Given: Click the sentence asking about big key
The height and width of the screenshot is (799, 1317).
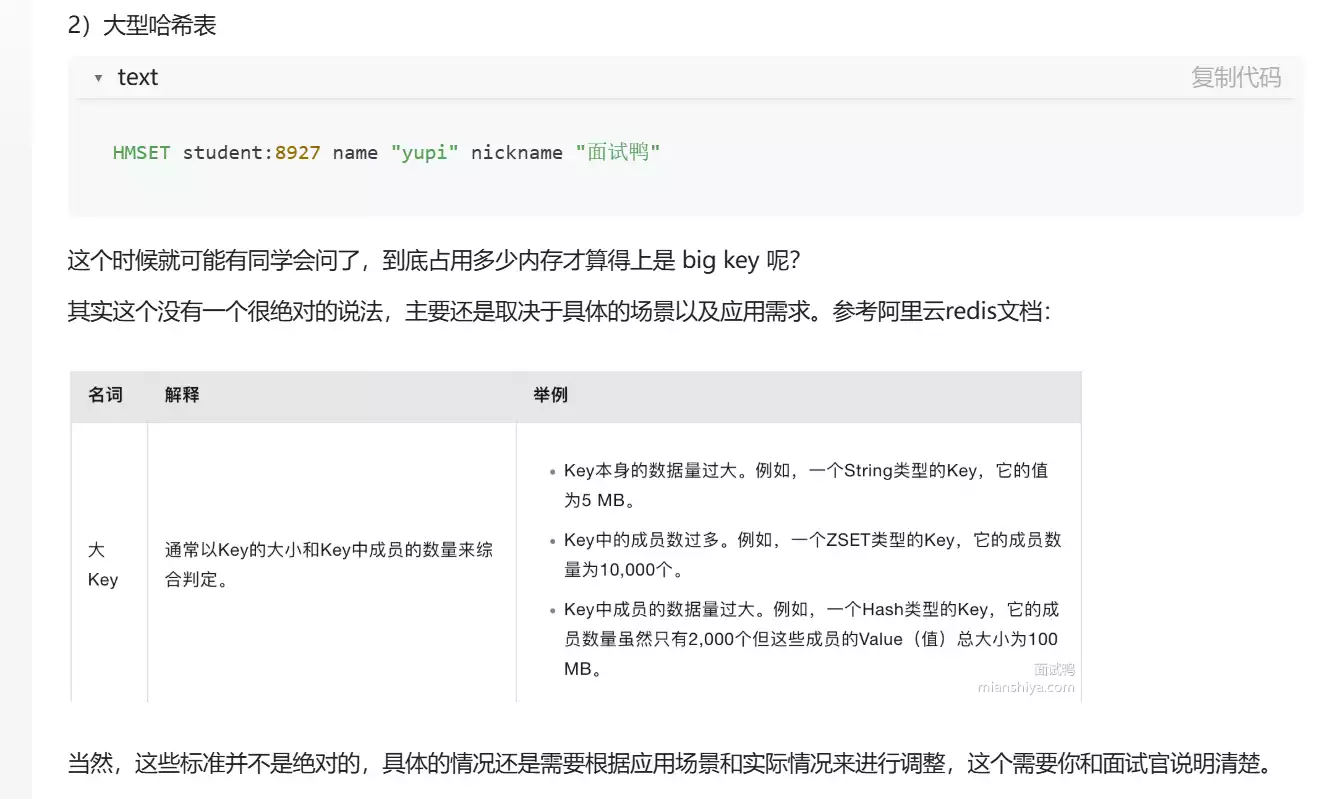Looking at the screenshot, I should tap(433, 261).
